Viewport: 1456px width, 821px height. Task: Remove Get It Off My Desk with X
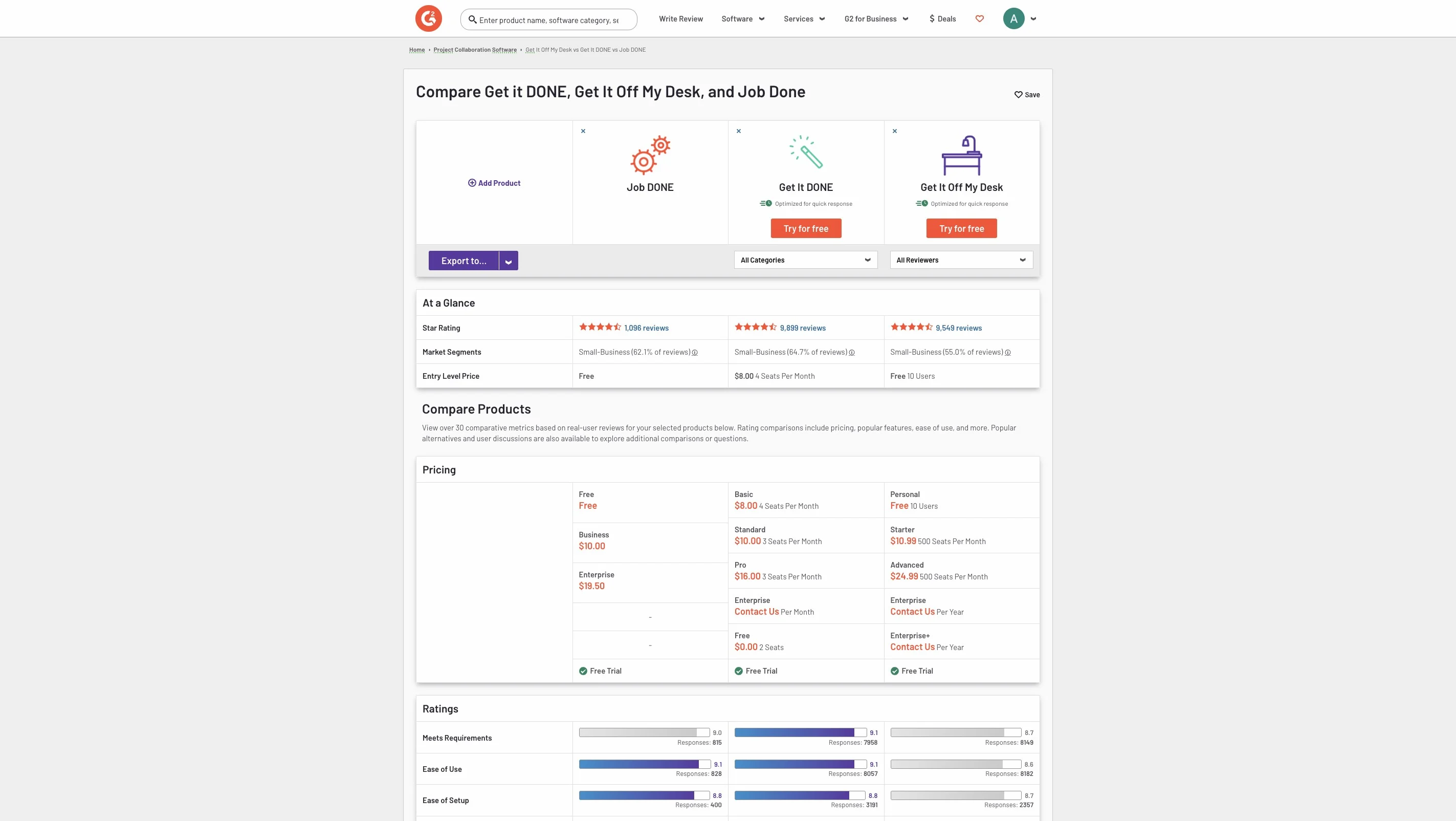(895, 131)
